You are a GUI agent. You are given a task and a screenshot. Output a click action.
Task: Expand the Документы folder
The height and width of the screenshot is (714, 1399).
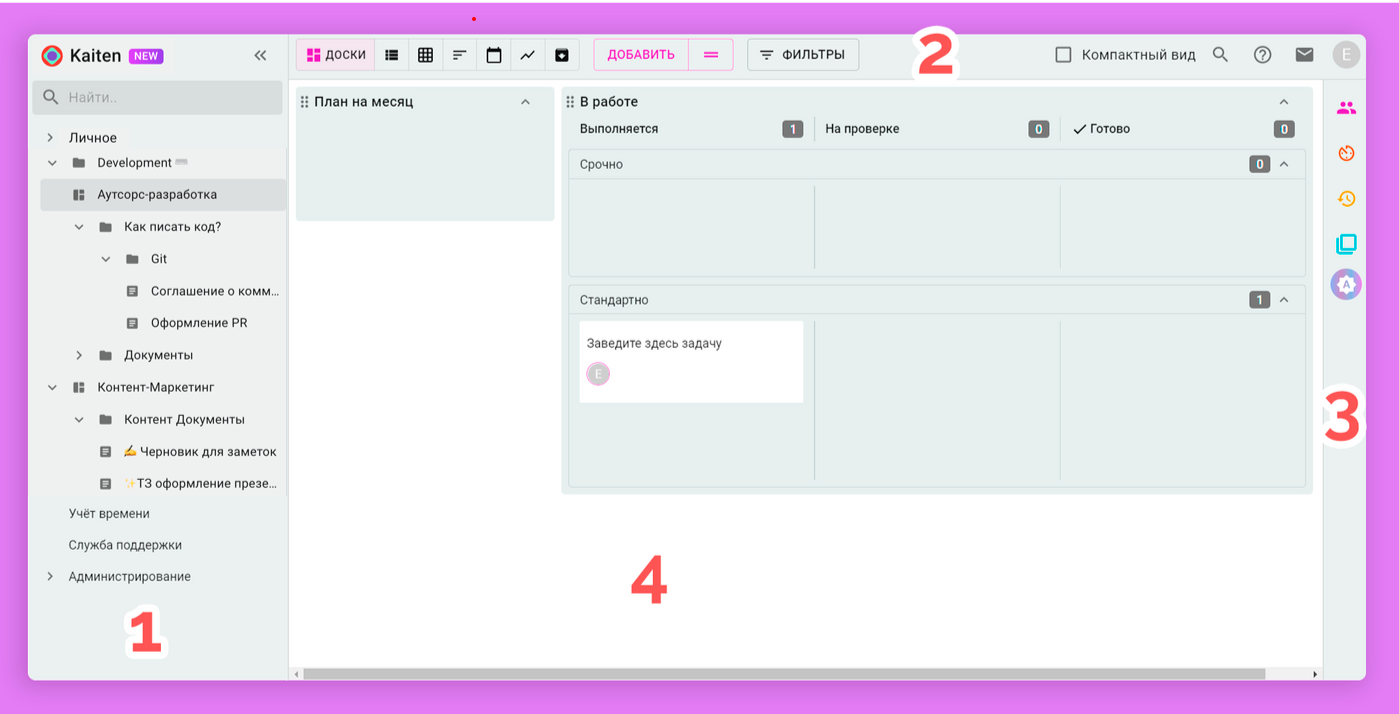tap(79, 355)
